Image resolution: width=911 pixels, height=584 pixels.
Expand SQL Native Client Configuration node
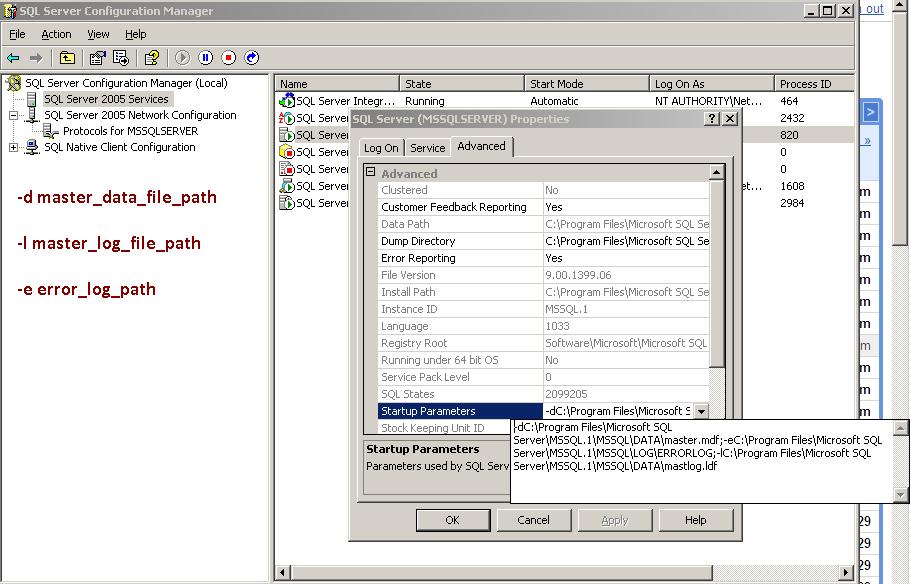[x=14, y=147]
